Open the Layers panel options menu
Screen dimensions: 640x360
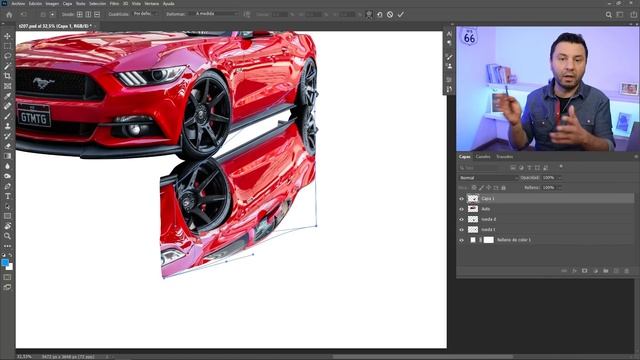[636, 157]
